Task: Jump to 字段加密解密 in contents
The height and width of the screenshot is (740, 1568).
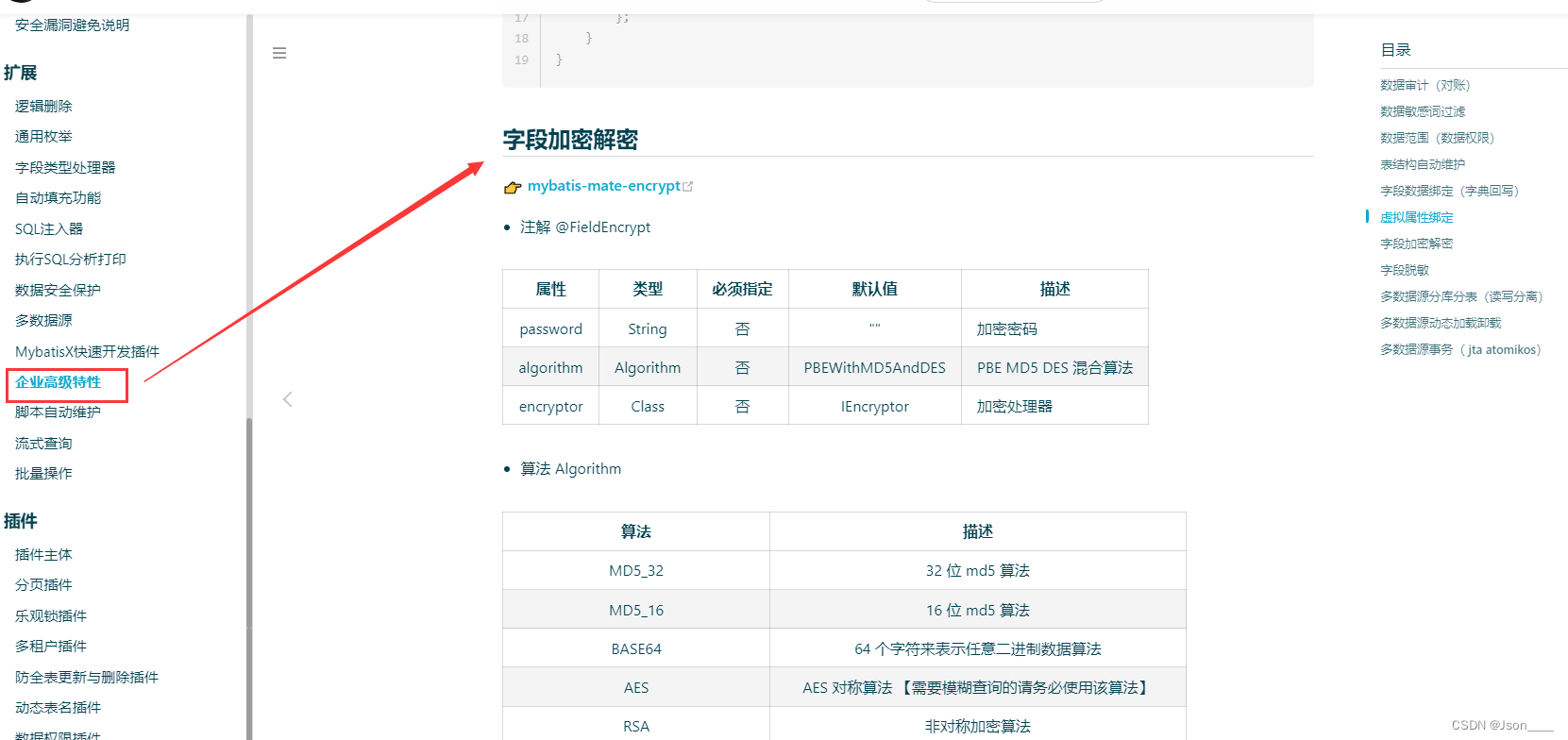Action: coord(1417,244)
